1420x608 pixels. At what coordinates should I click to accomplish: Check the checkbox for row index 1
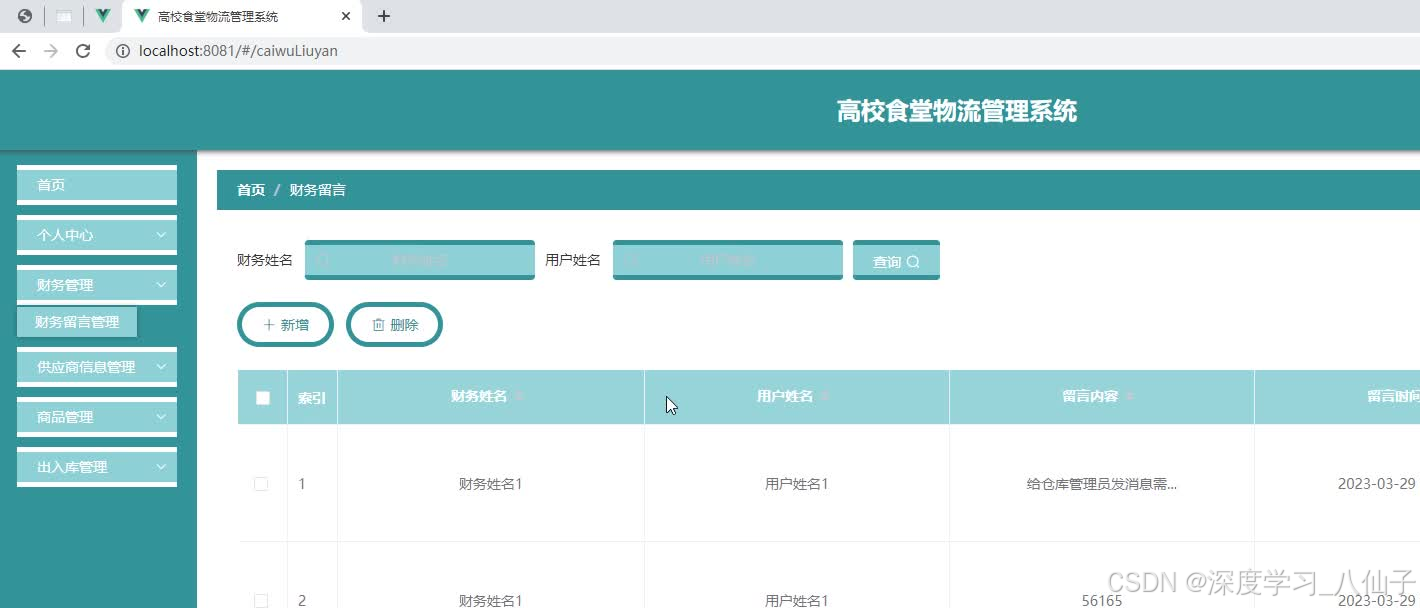(261, 483)
